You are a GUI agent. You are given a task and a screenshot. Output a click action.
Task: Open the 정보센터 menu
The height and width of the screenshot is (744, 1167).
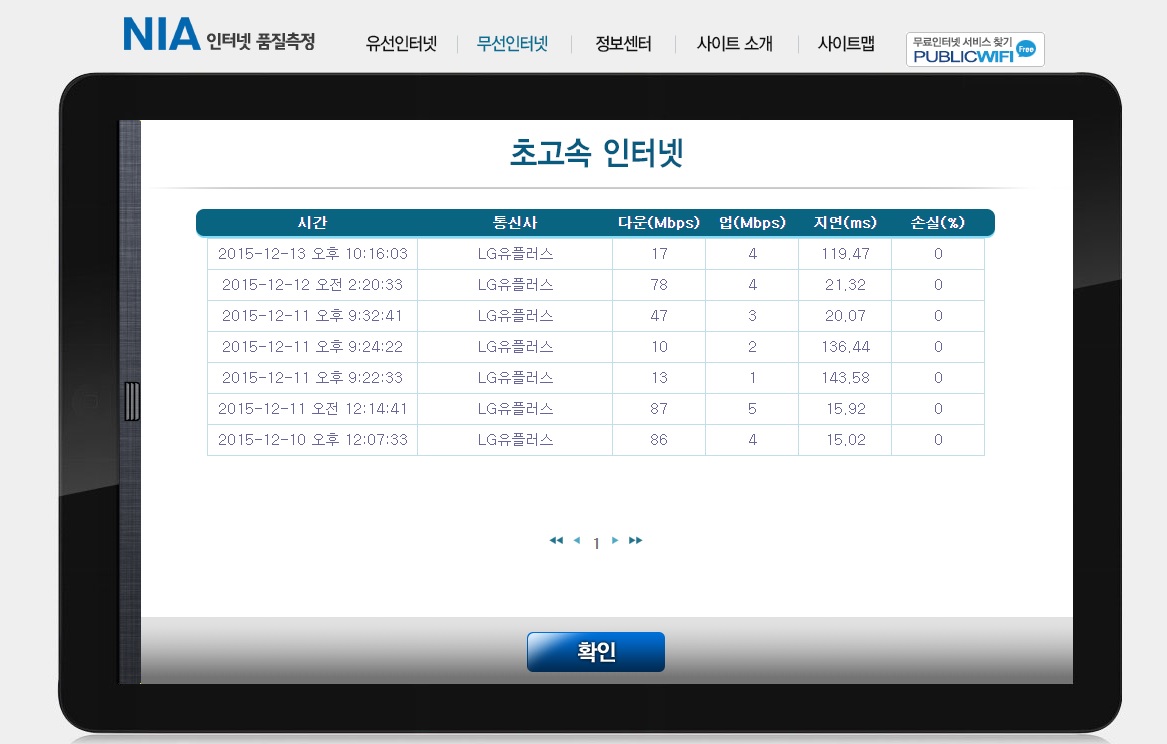[x=623, y=44]
